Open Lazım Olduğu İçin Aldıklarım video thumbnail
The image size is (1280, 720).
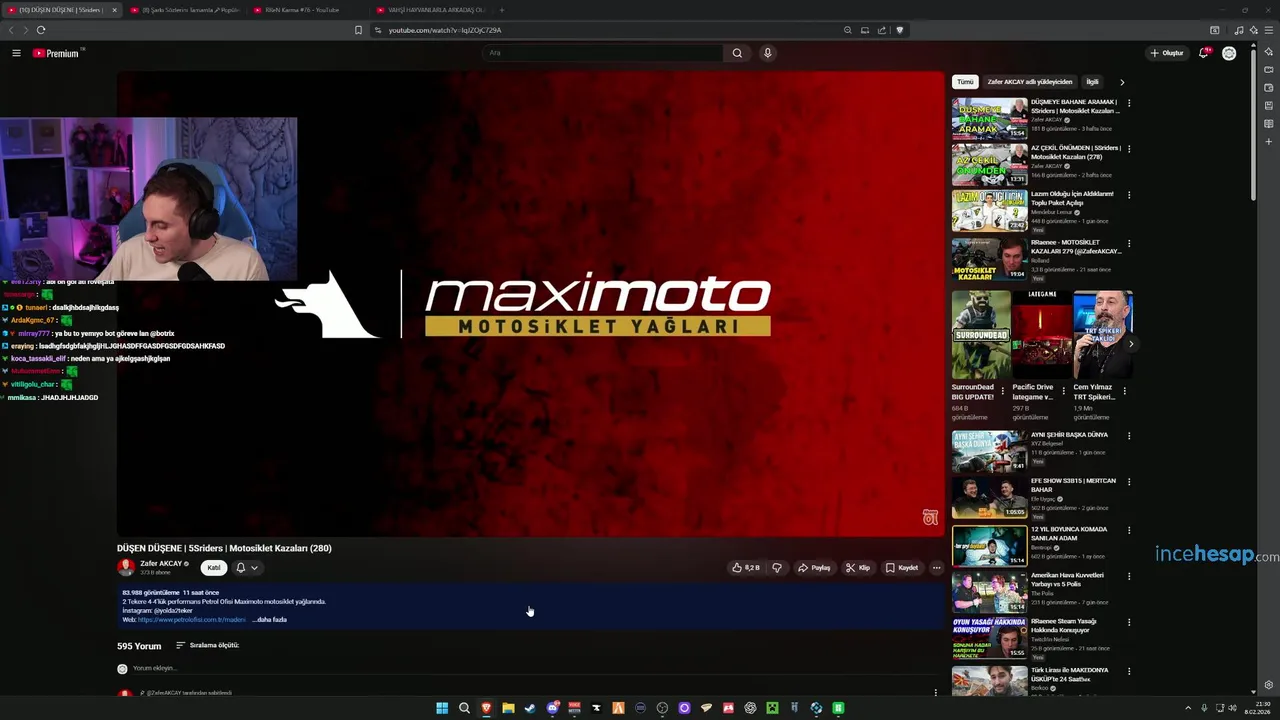(989, 211)
